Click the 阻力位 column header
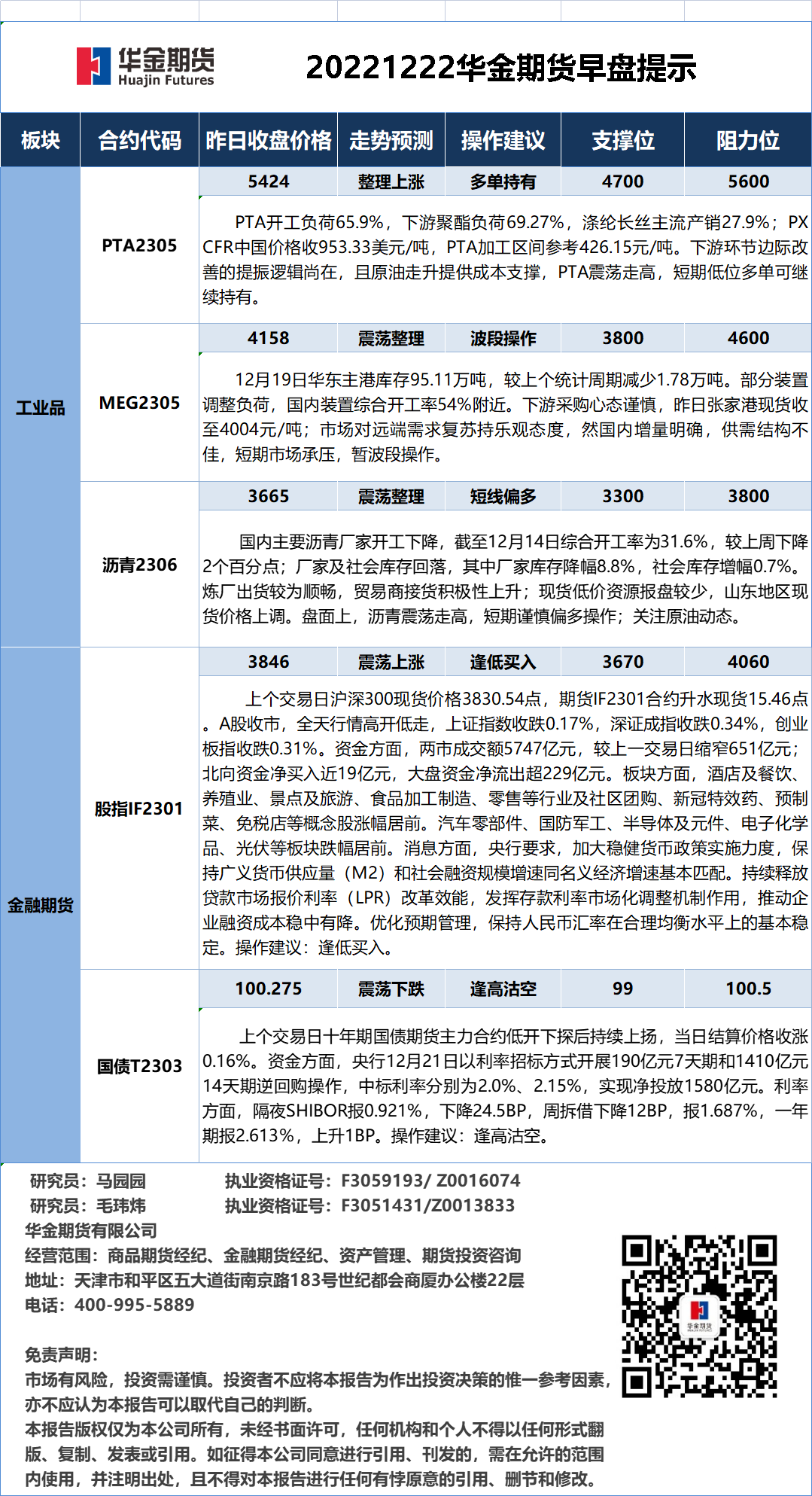Screen dimensions: 812x1496 pos(748,140)
